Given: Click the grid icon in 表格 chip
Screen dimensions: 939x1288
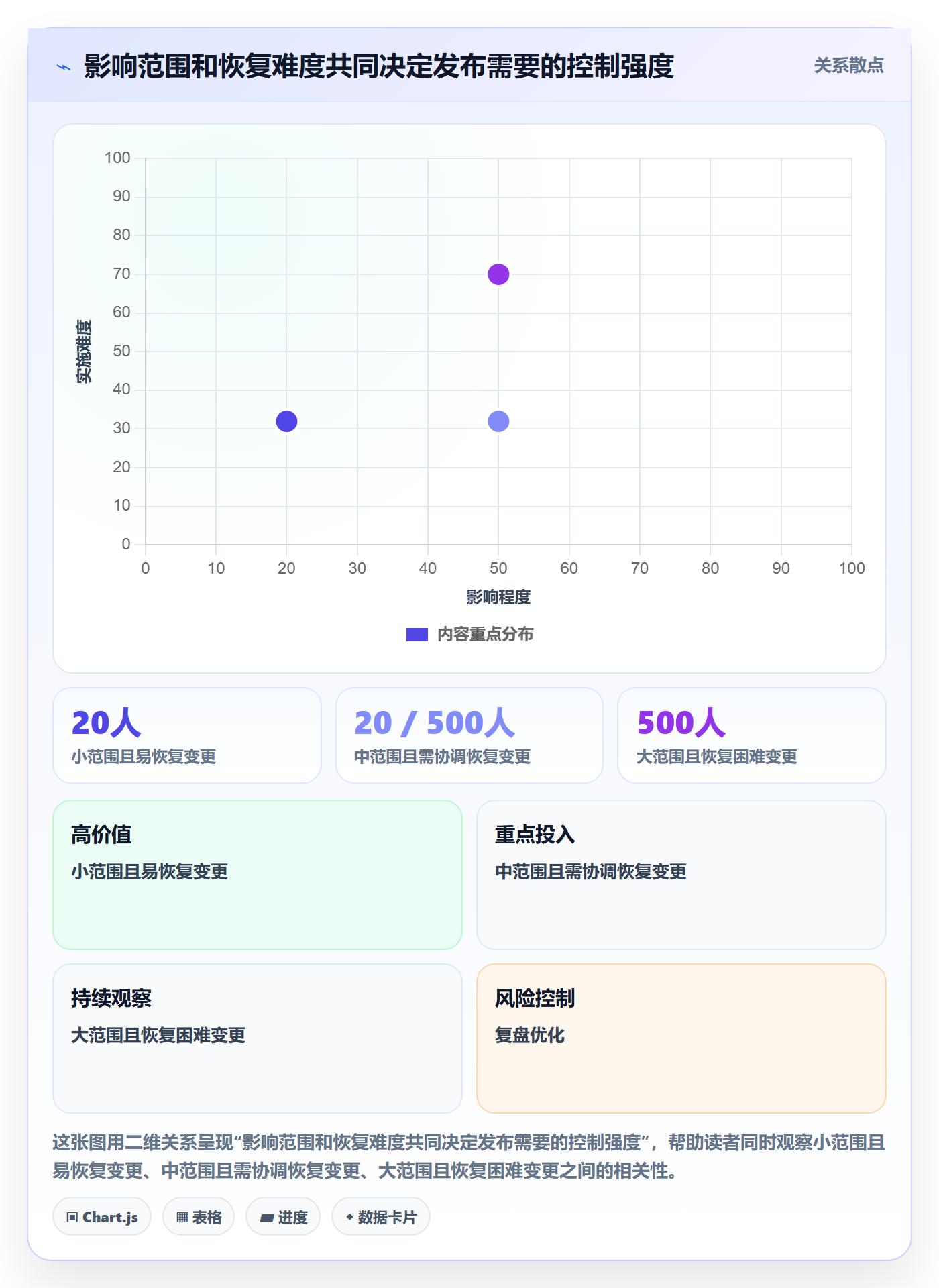Looking at the screenshot, I should click(182, 1218).
